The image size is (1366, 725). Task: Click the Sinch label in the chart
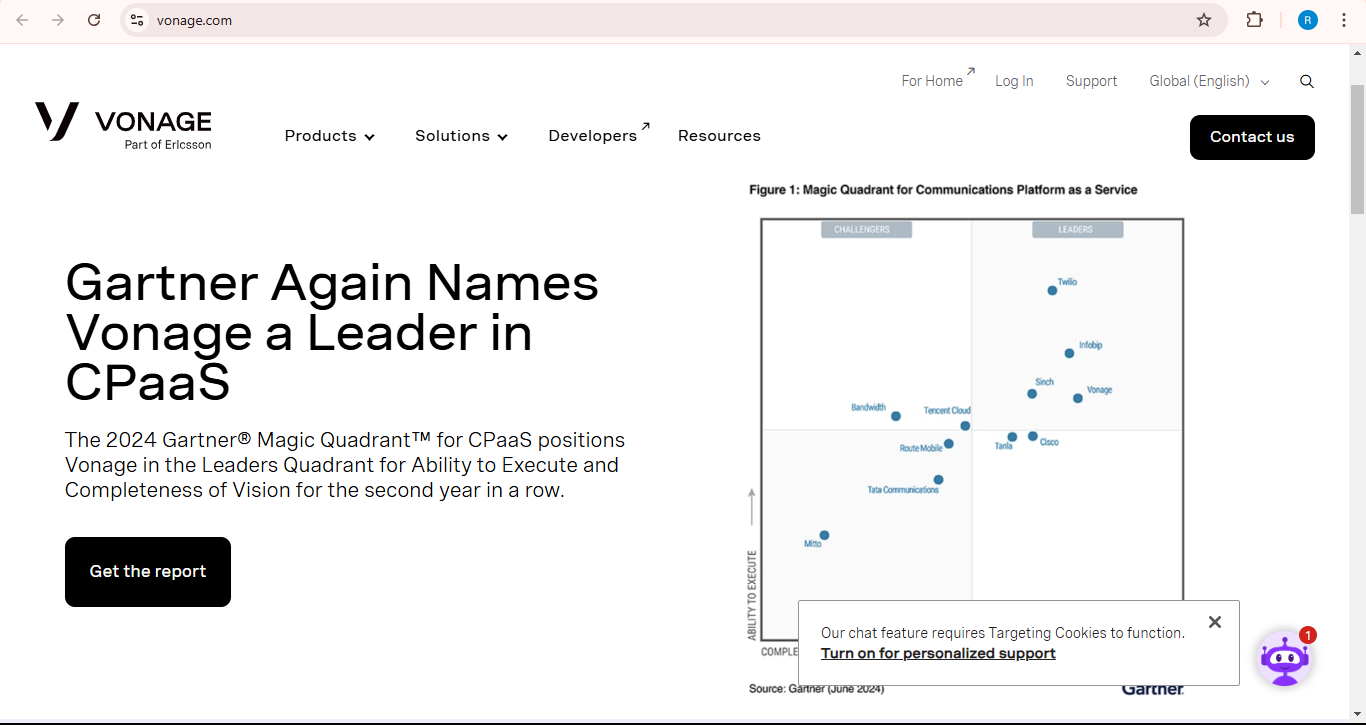click(1044, 382)
